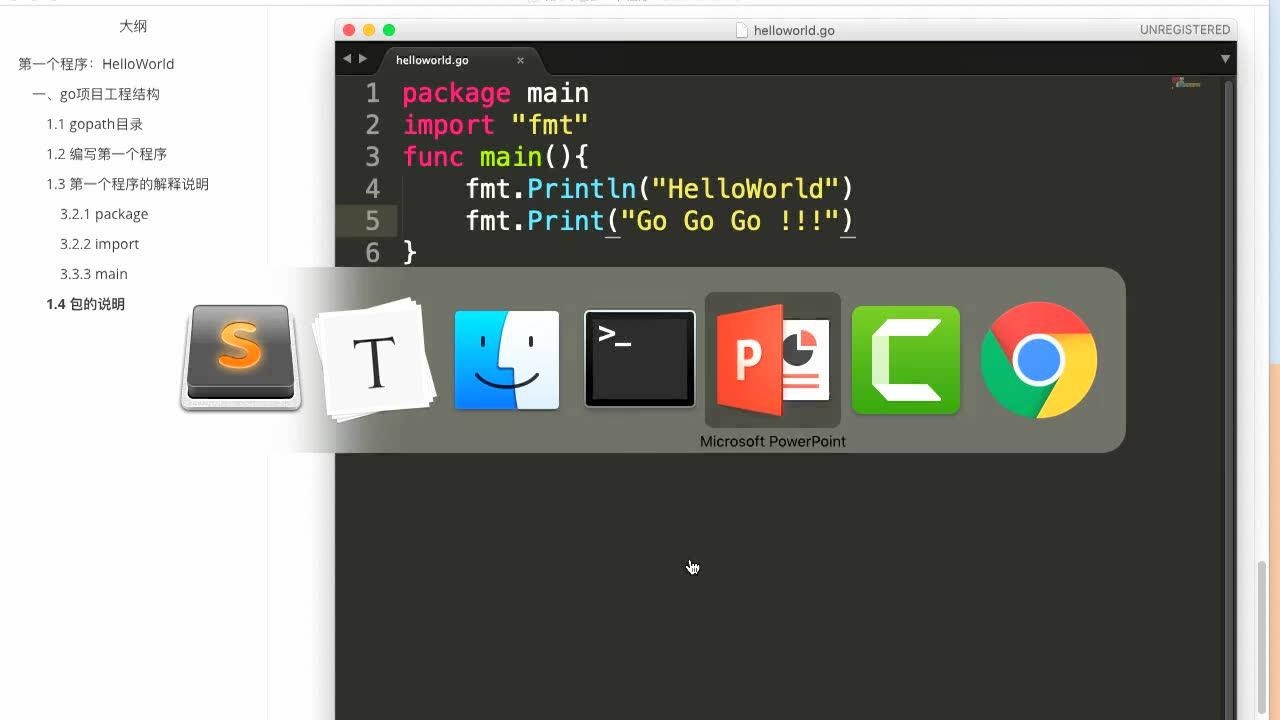Select the Camtasia icon in app switcher
The width and height of the screenshot is (1280, 720).
(x=906, y=360)
